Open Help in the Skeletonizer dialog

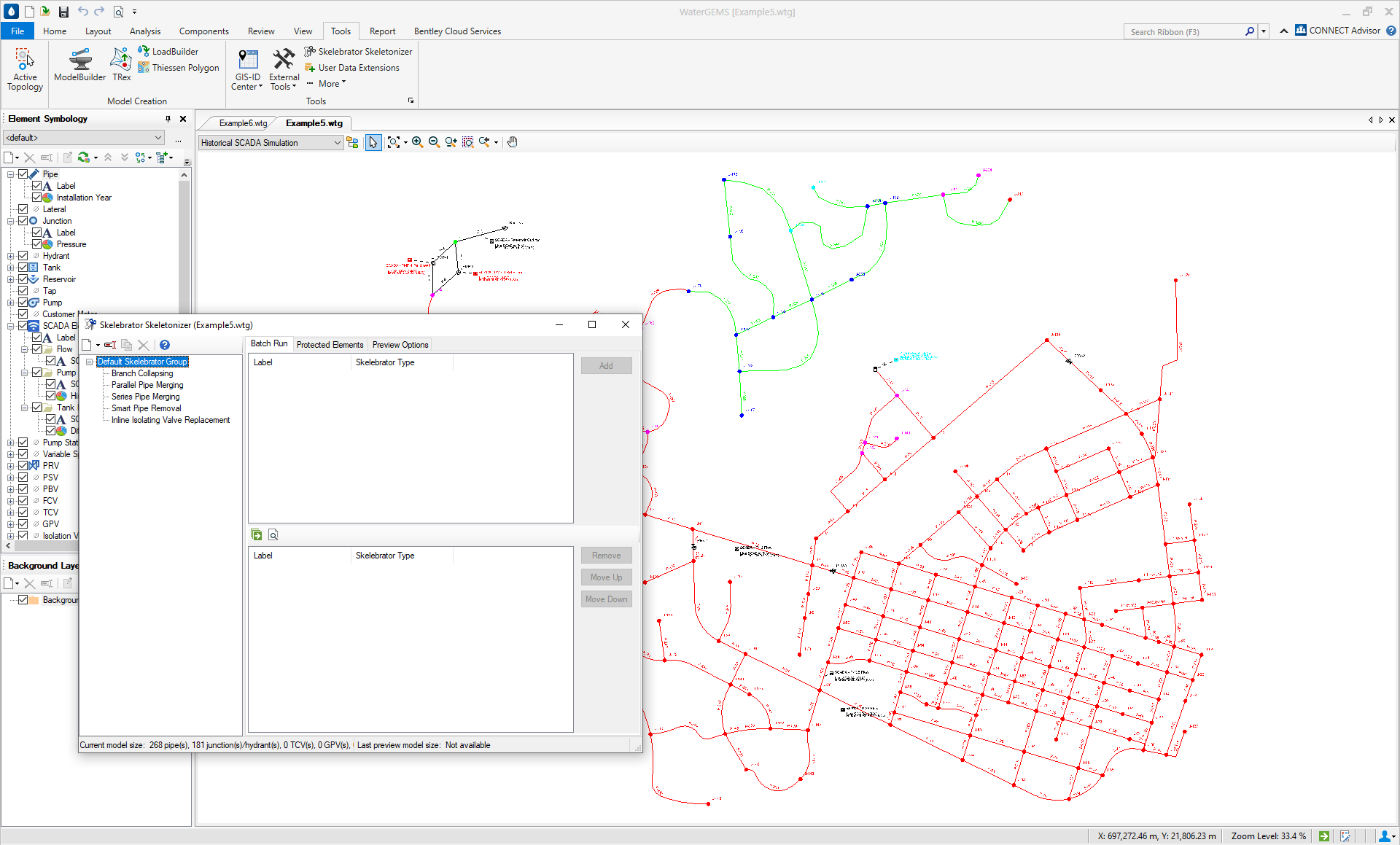click(164, 345)
